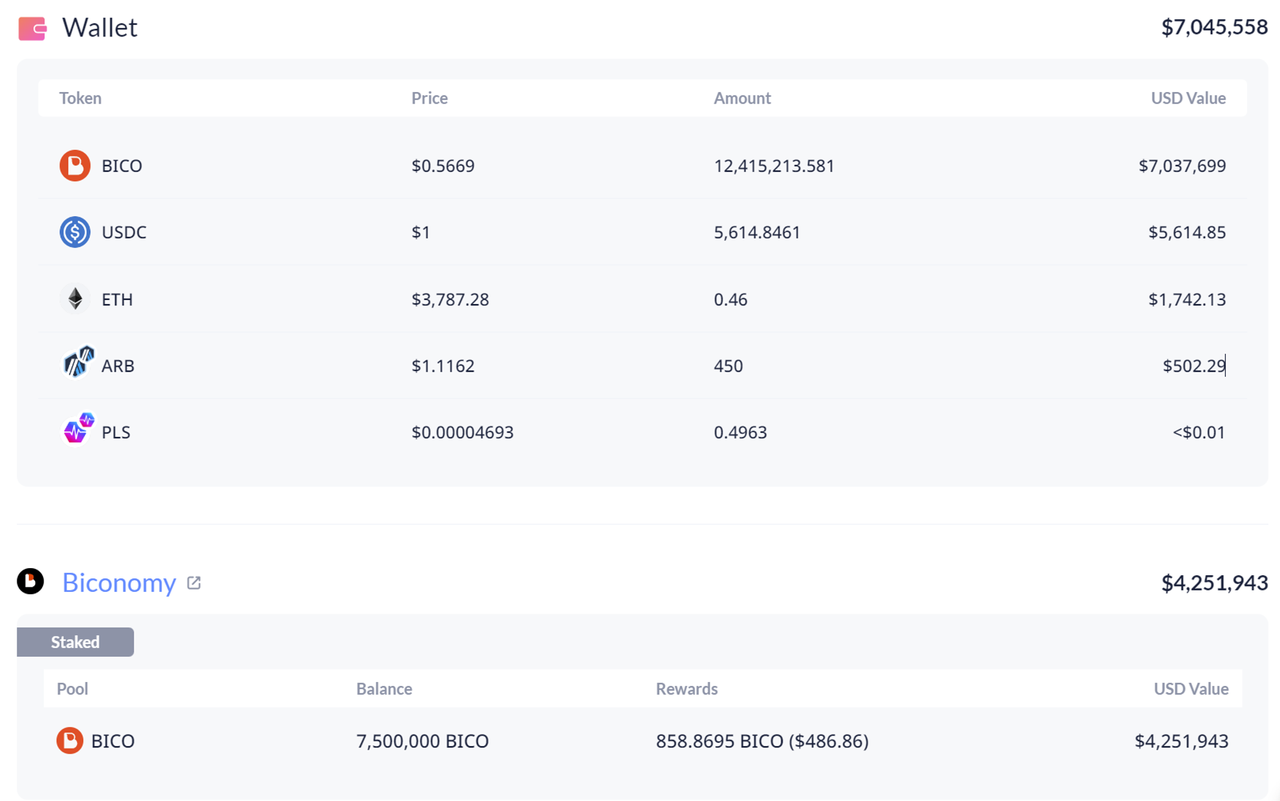Click the ETH diamond icon

75,299
